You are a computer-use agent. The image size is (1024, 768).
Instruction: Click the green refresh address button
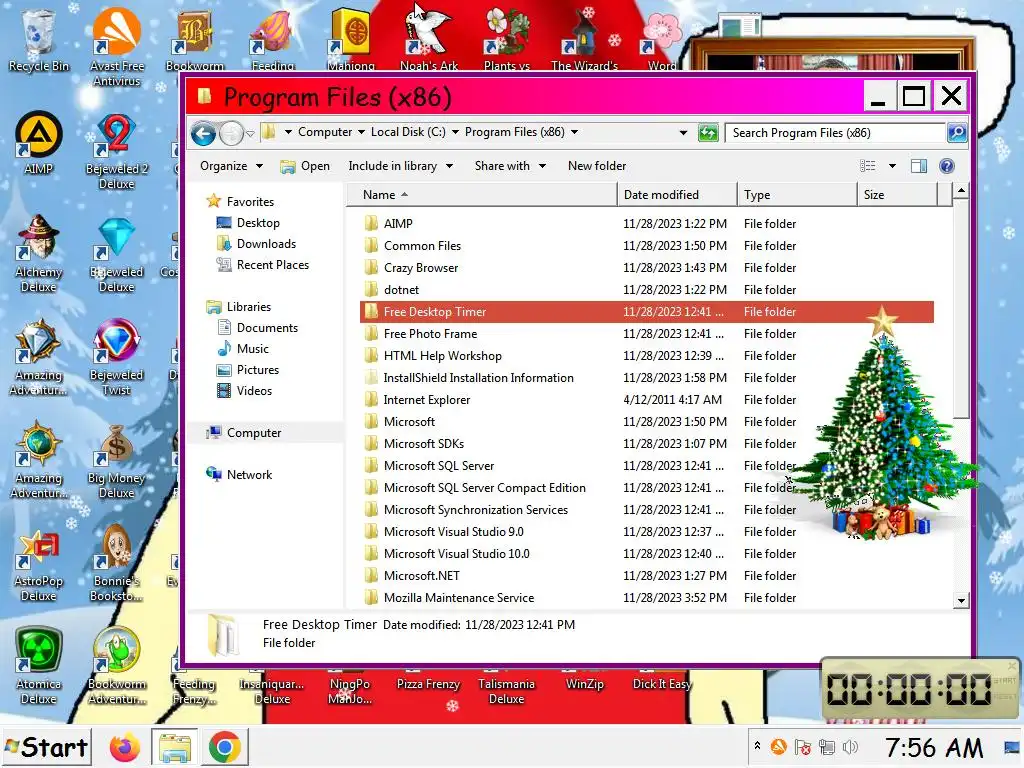[x=708, y=133]
